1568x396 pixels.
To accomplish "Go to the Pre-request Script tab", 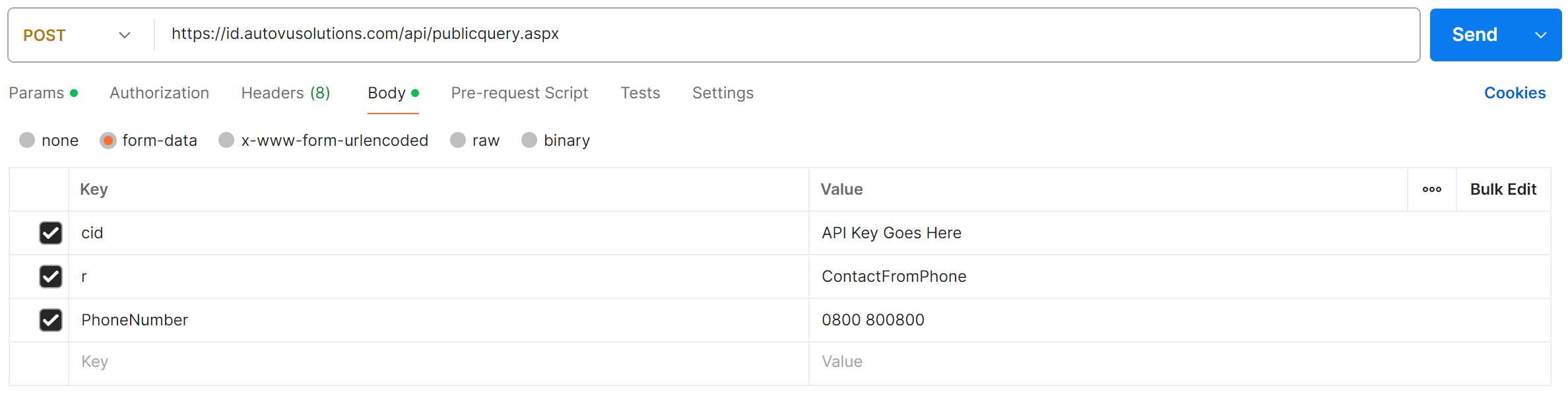I will pyautogui.click(x=519, y=93).
